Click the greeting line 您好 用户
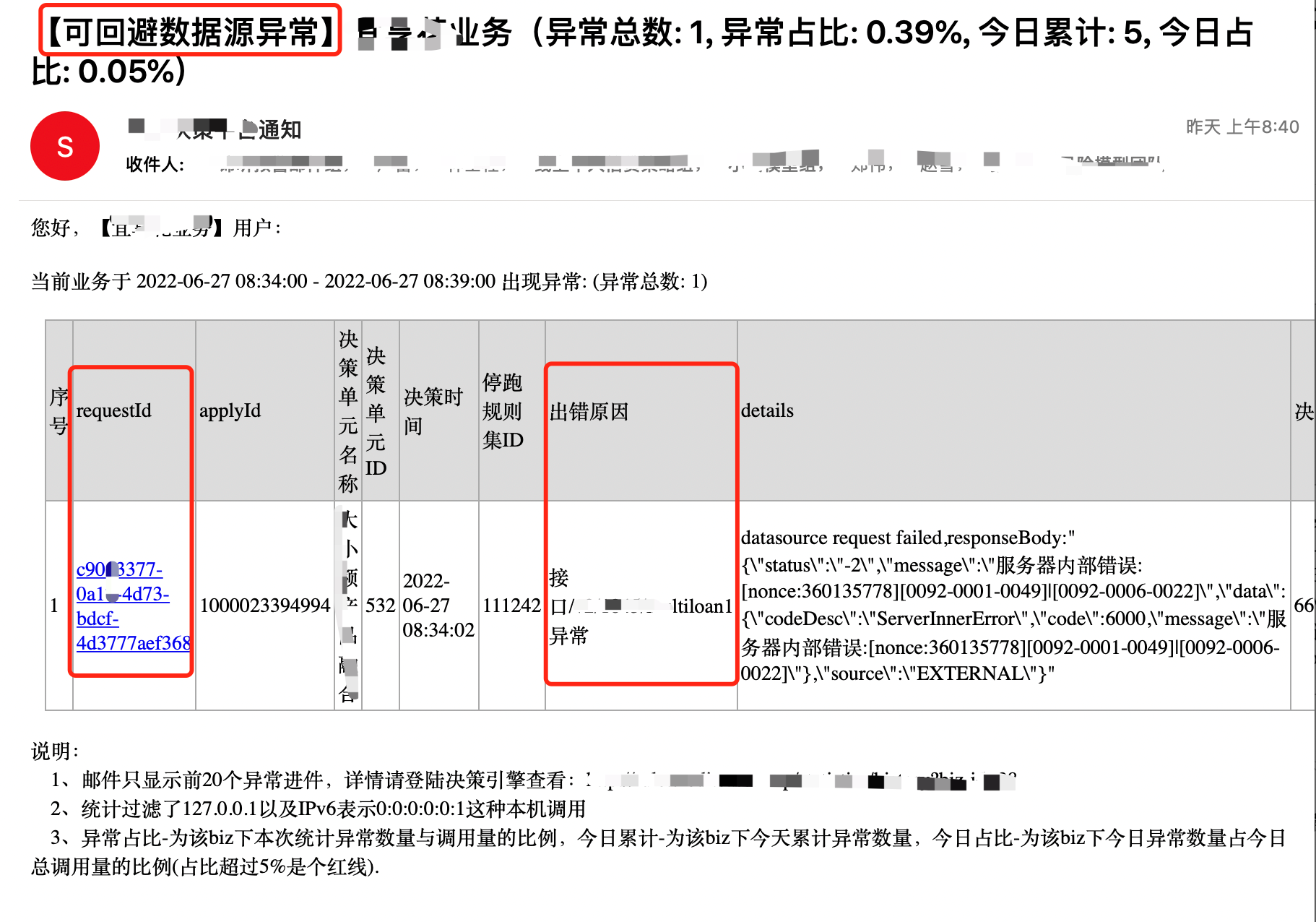The height and width of the screenshot is (922, 1316). [156, 228]
